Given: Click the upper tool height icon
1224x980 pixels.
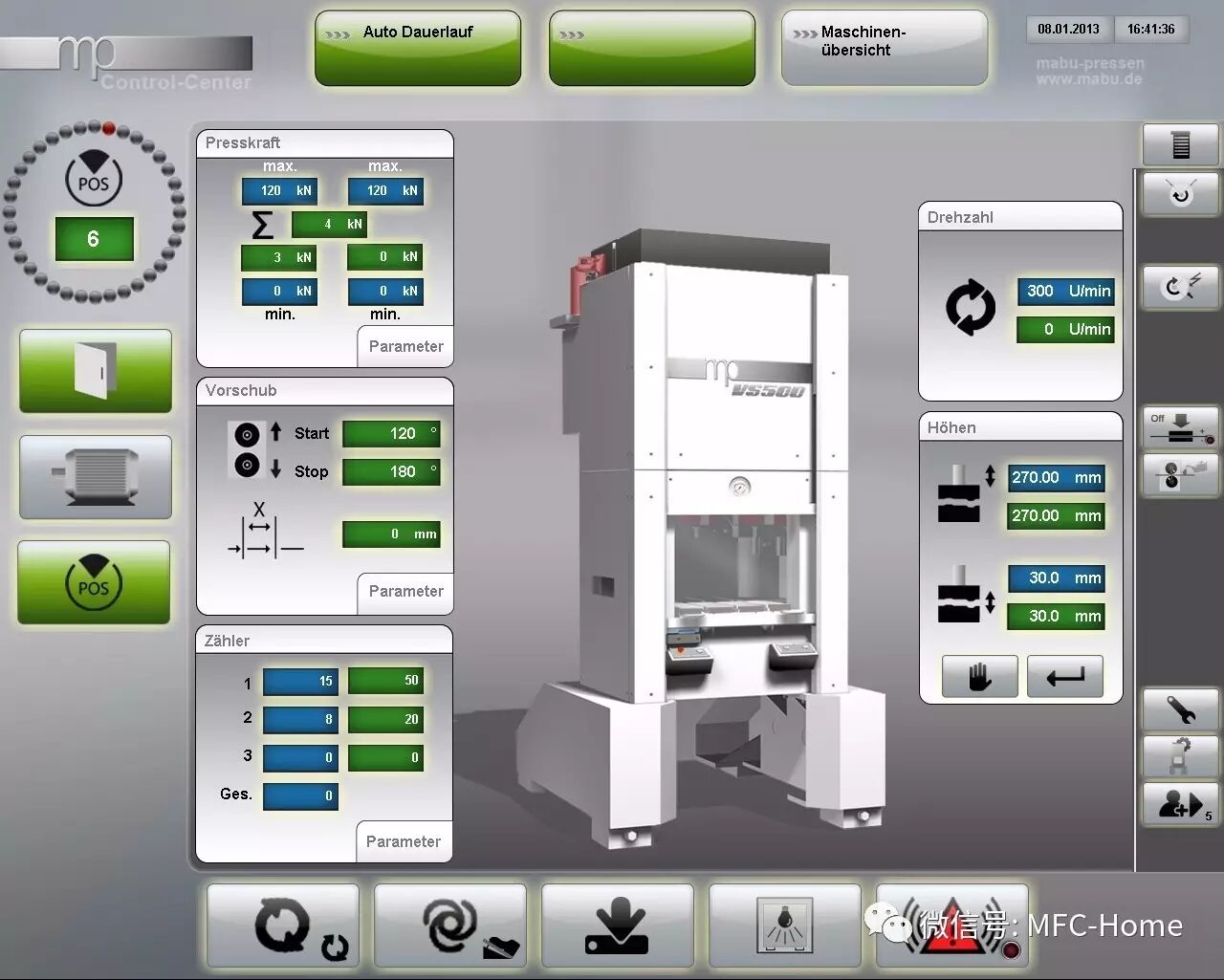Looking at the screenshot, I should [966, 493].
